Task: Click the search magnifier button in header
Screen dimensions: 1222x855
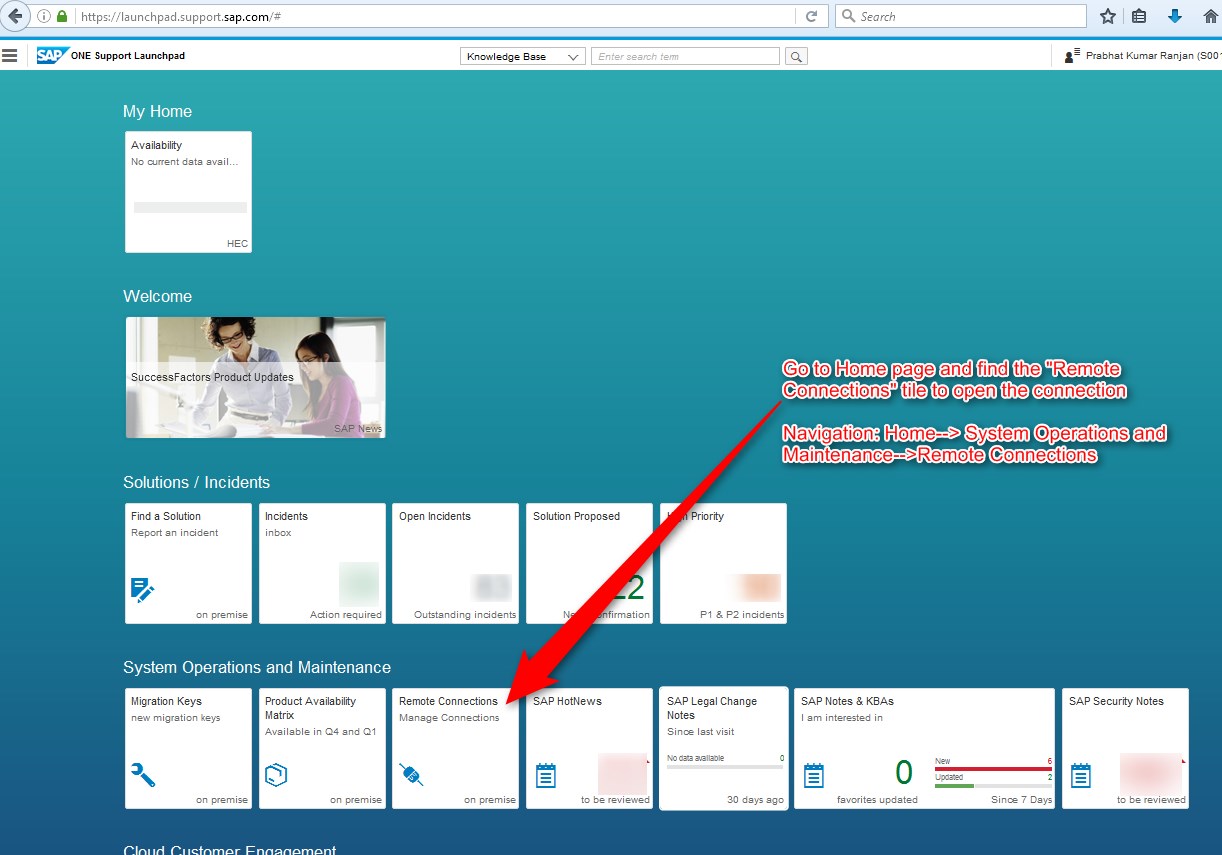Action: [796, 57]
